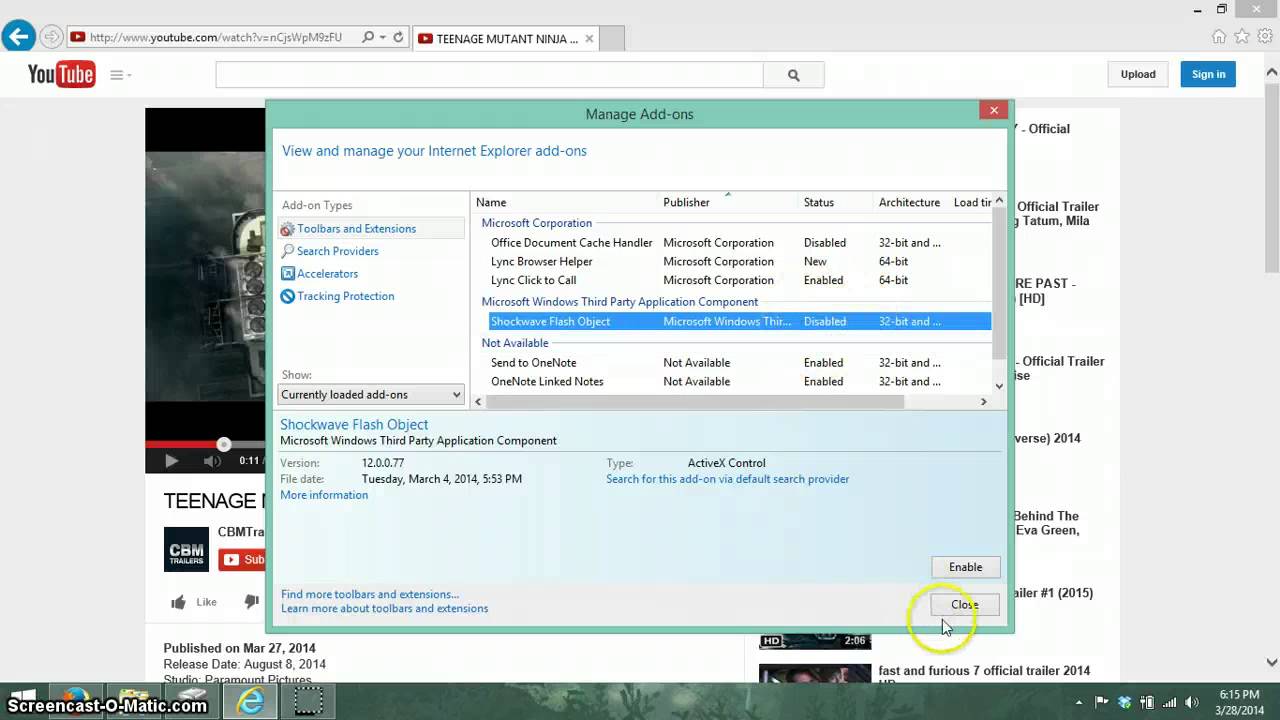Click the volume icon in the system tray
This screenshot has width=1280, height=720.
[1191, 702]
